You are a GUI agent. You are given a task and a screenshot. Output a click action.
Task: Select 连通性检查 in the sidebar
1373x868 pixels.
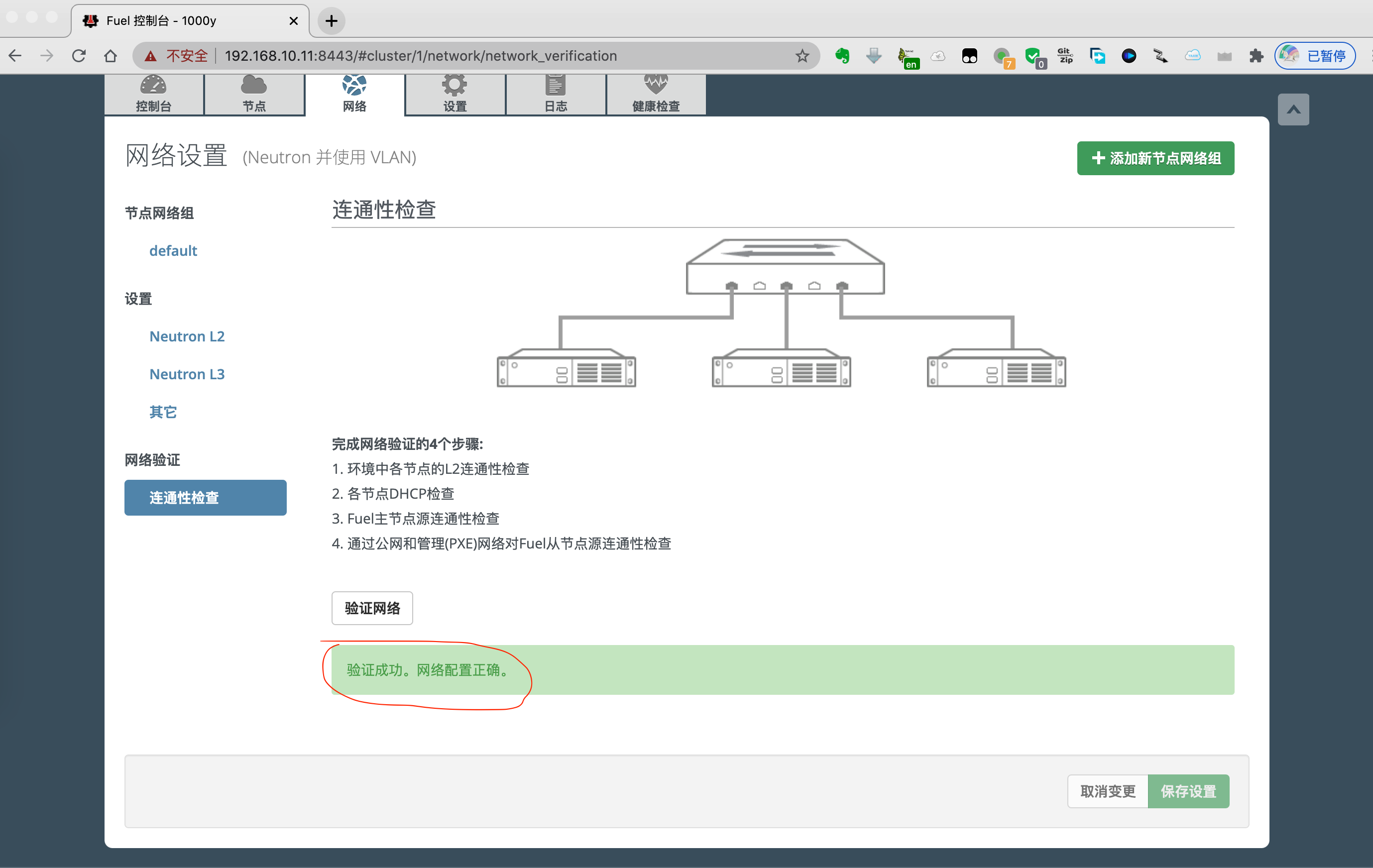point(205,498)
